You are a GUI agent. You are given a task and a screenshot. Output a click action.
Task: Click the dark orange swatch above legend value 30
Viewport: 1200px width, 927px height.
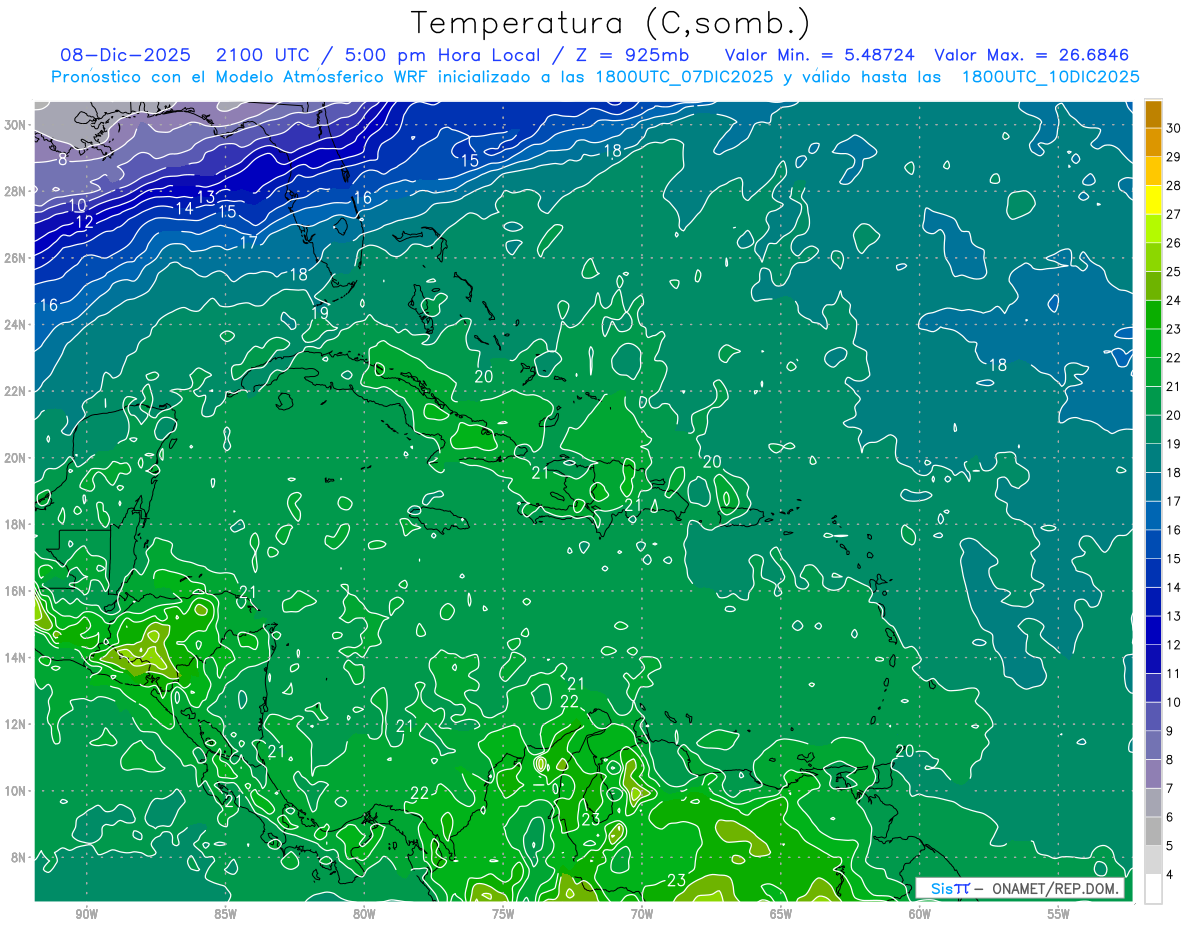click(x=1154, y=113)
